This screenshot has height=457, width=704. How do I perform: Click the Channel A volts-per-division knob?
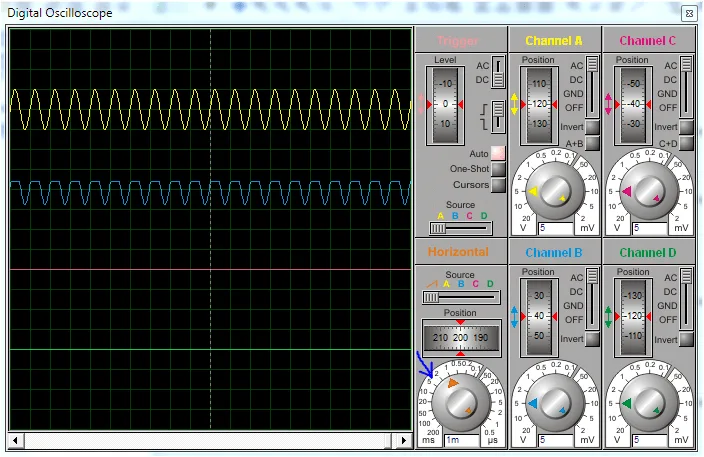point(555,191)
